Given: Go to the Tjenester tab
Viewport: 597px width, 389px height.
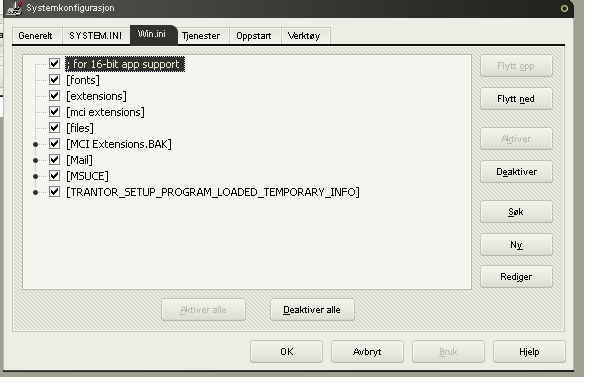Looking at the screenshot, I should click(202, 36).
